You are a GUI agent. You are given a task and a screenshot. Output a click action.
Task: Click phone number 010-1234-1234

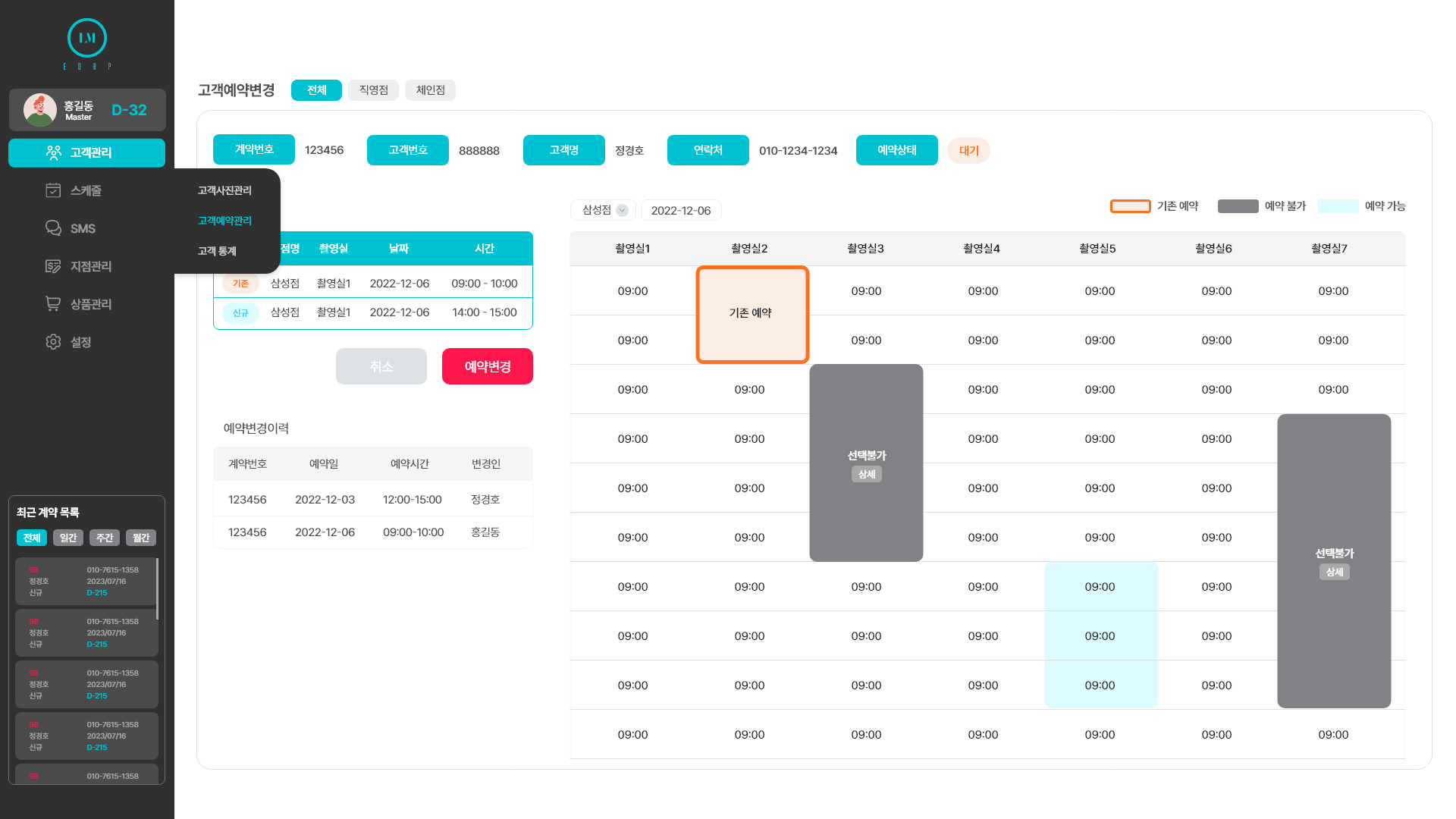(799, 151)
